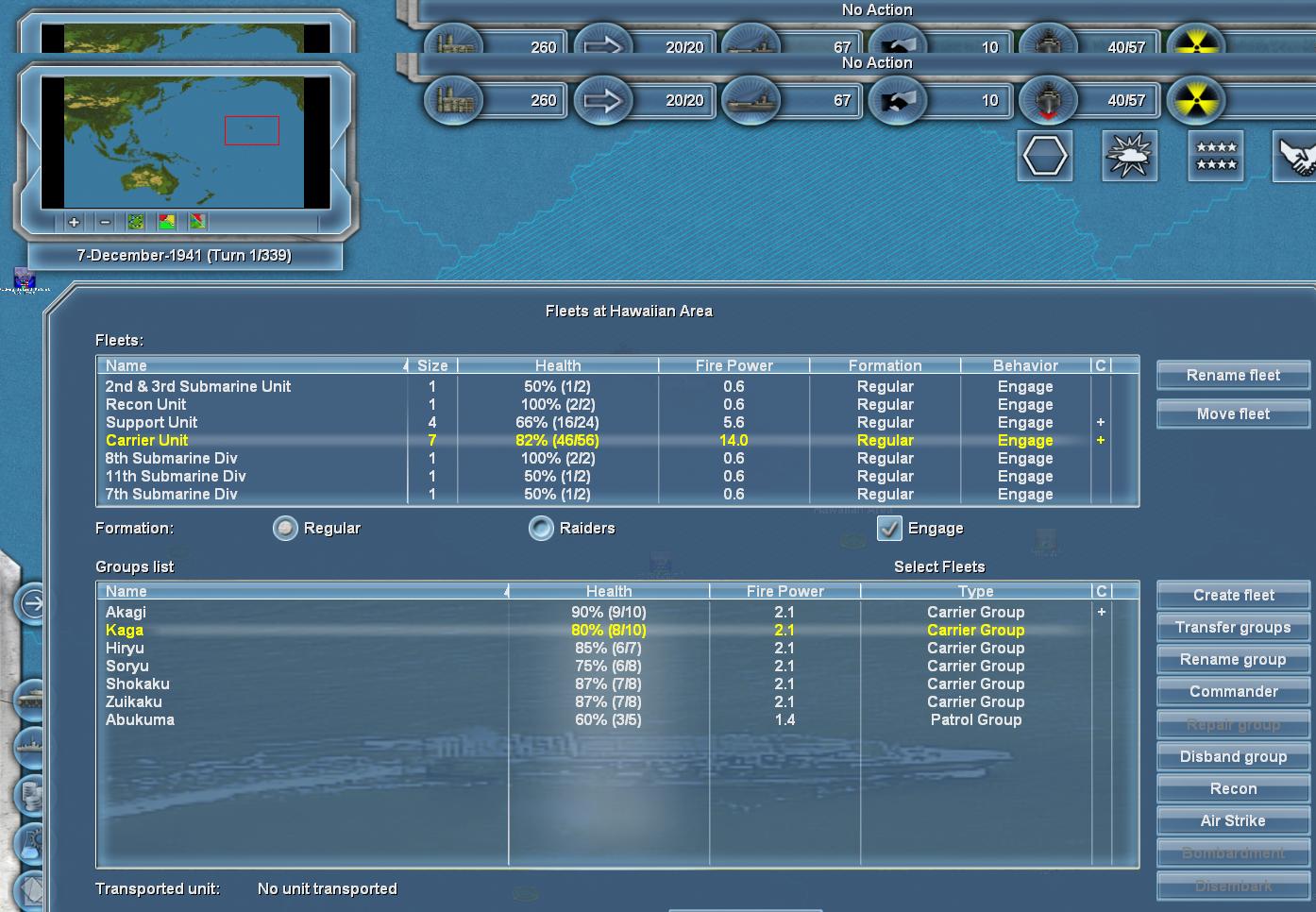Viewport: 1316px width, 912px height.
Task: Click the end turn arrow side button
Action: (31, 603)
